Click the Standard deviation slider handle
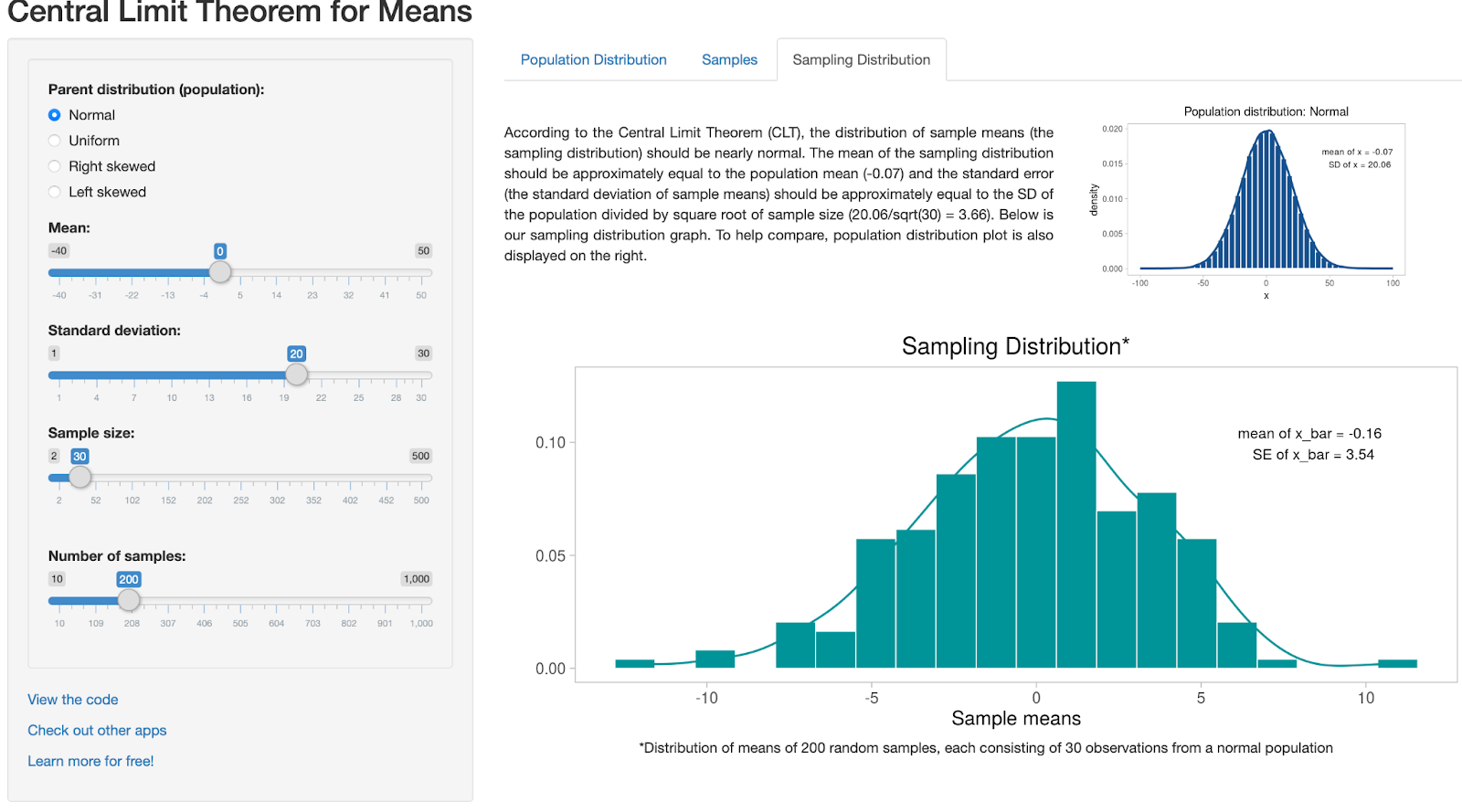Image resolution: width=1462 pixels, height=812 pixels. coord(296,374)
